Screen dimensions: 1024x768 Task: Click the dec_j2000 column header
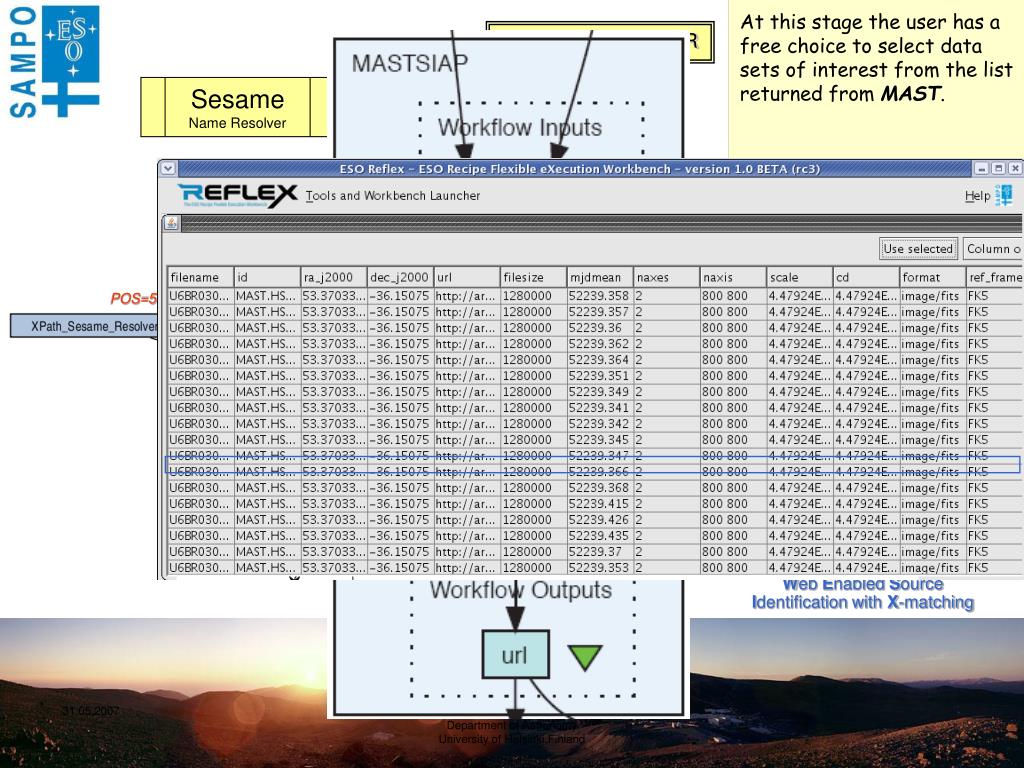pos(400,277)
